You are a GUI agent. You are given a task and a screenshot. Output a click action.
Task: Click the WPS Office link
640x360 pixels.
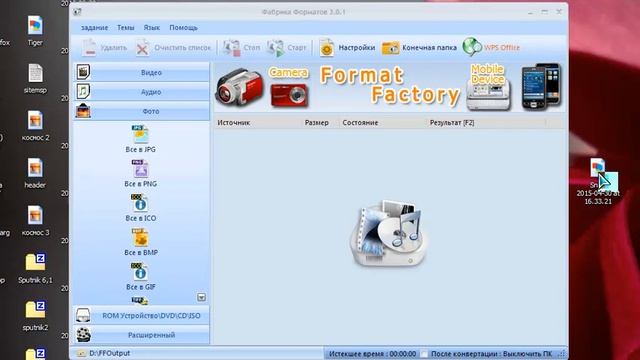(491, 47)
